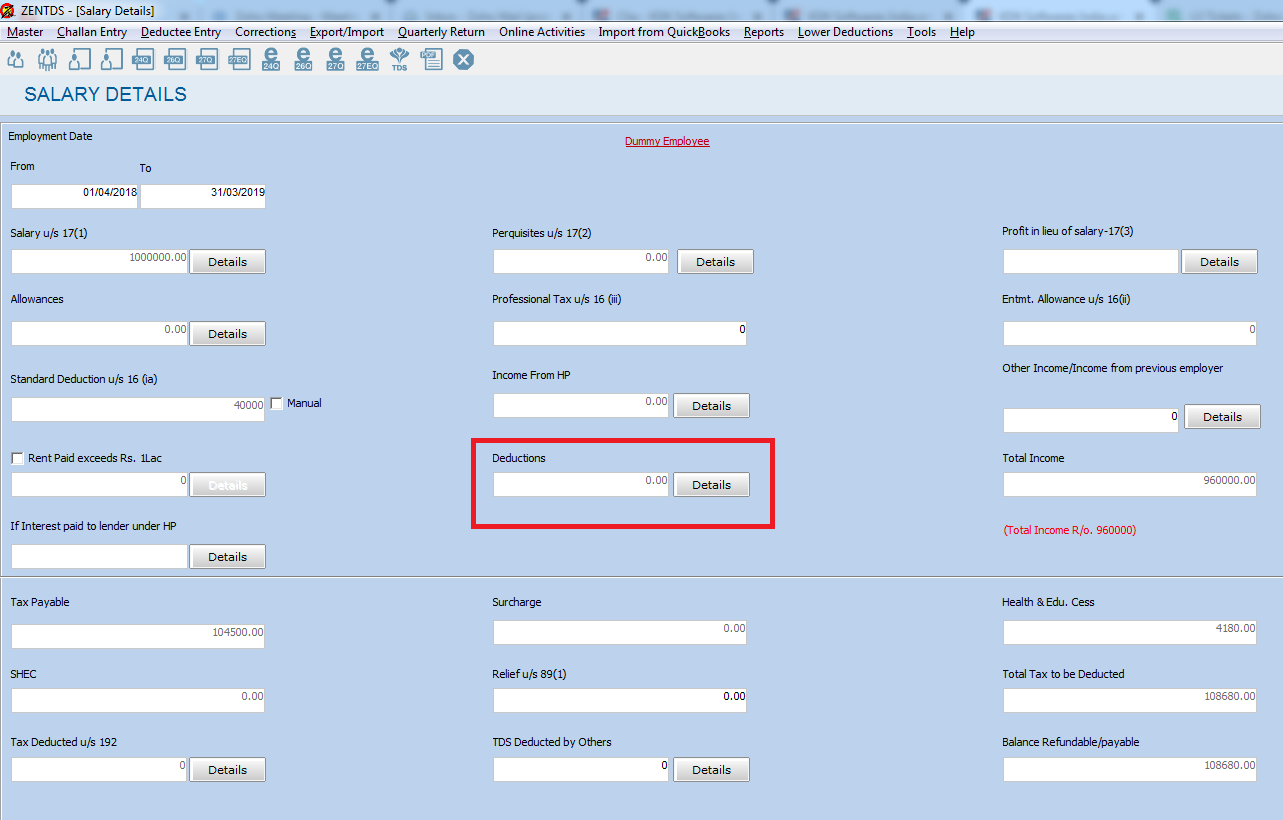Open the Import from QuickBooks menu
This screenshot has width=1283, height=820.
pyautogui.click(x=665, y=32)
